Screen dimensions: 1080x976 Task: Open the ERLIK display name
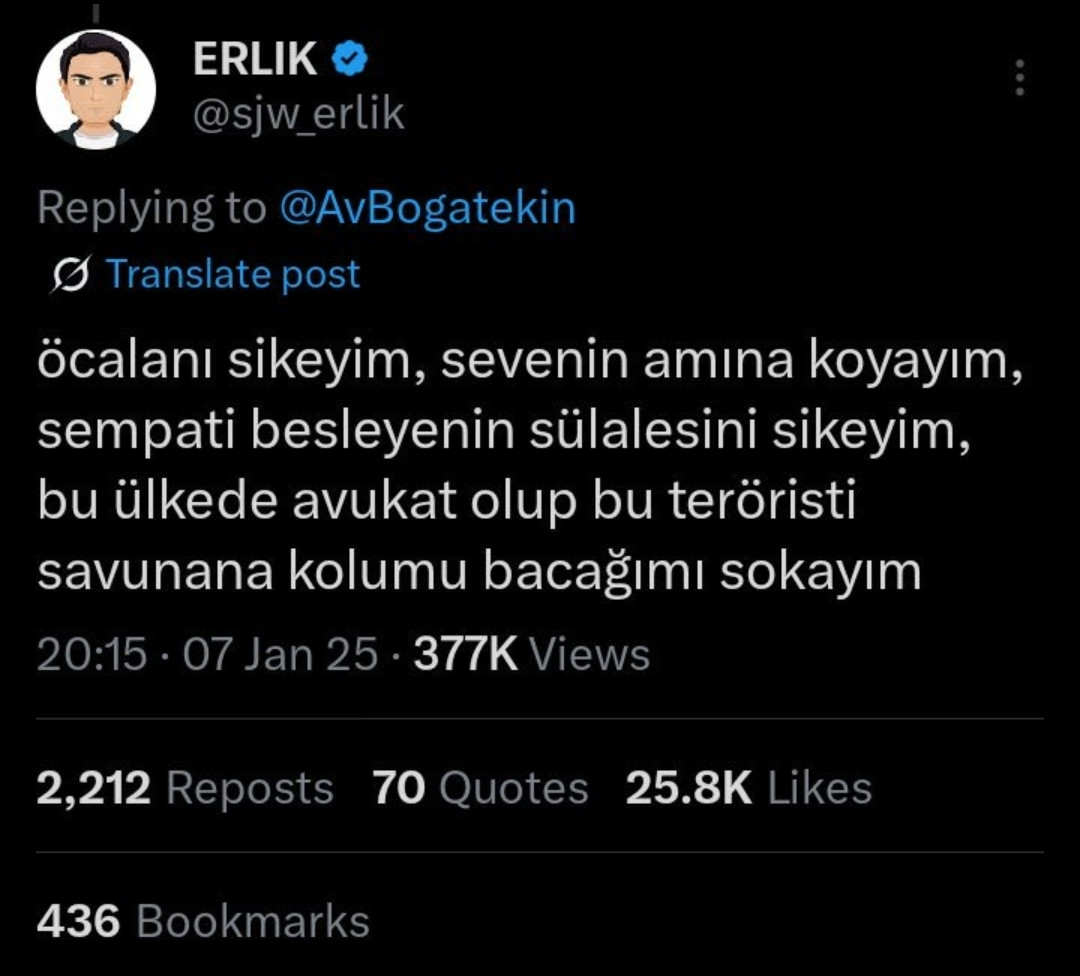pyautogui.click(x=255, y=61)
